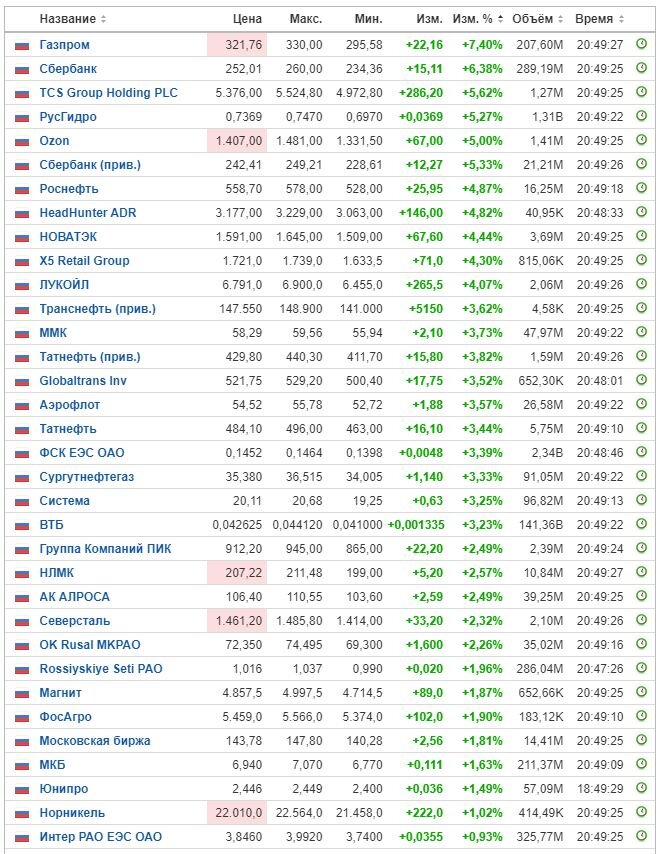Viewport: 661px width, 854px height.
Task: Open the Ozon stock page
Action: 54,141
